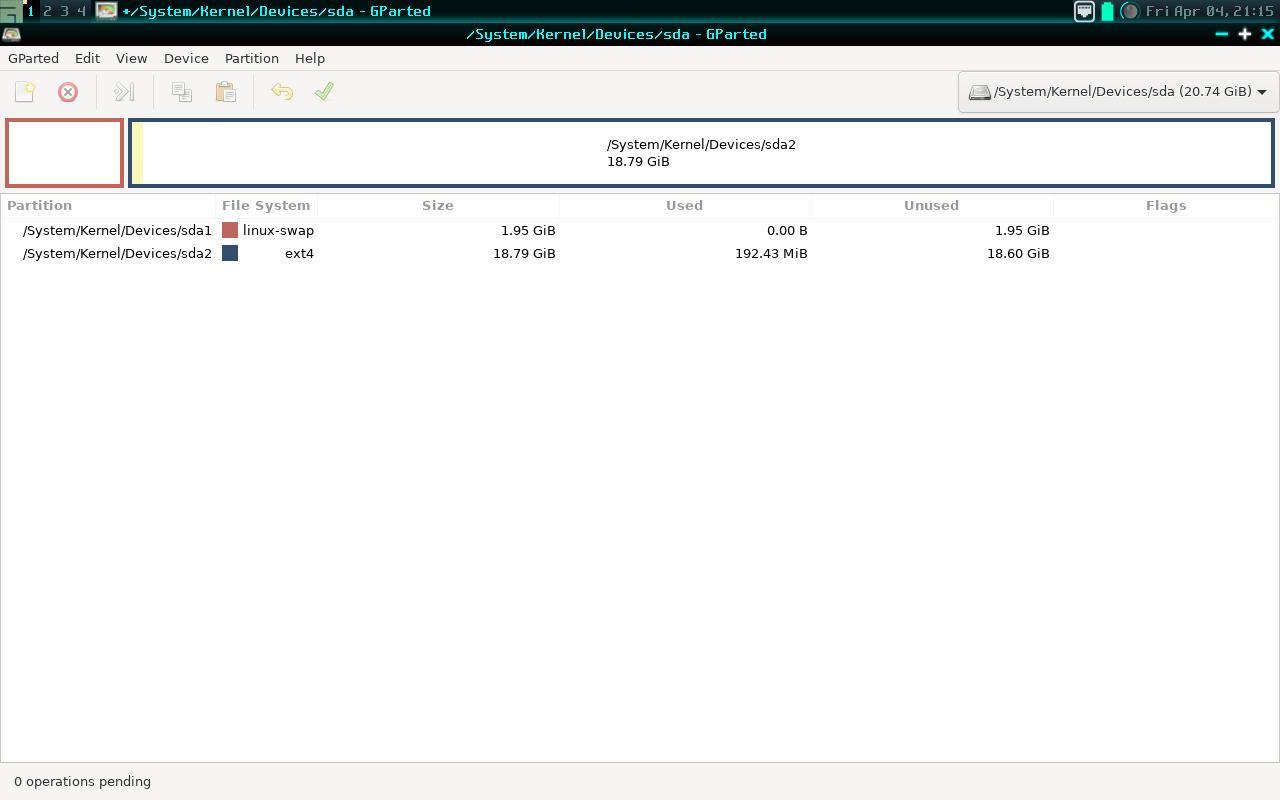The height and width of the screenshot is (800, 1280).
Task: Click the Resize/Move partition toolbar icon
Action: [124, 92]
